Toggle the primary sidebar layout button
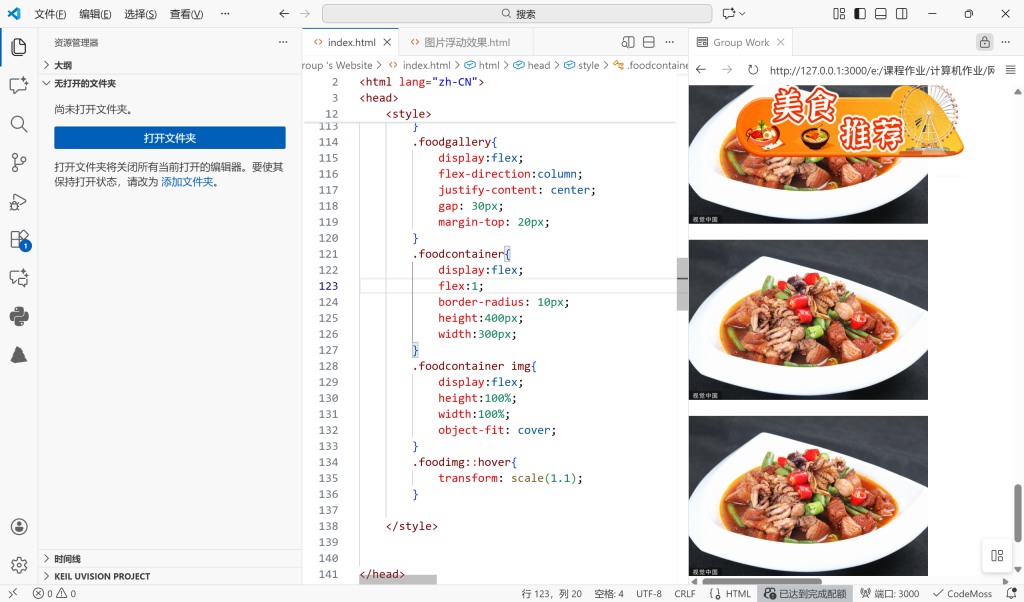Image resolution: width=1024 pixels, height=602 pixels. [860, 14]
